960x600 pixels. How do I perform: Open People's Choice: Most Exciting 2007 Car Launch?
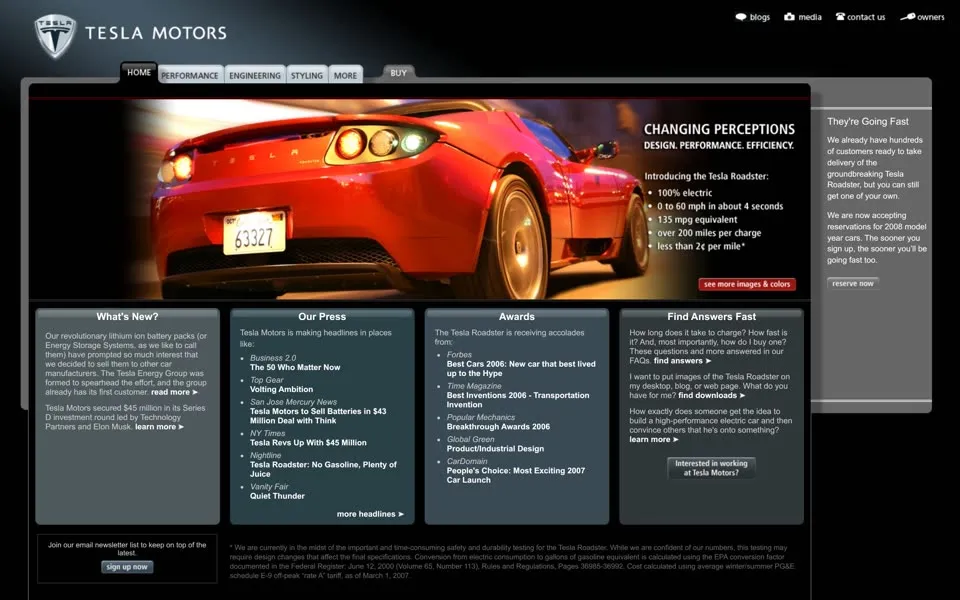[x=516, y=475]
